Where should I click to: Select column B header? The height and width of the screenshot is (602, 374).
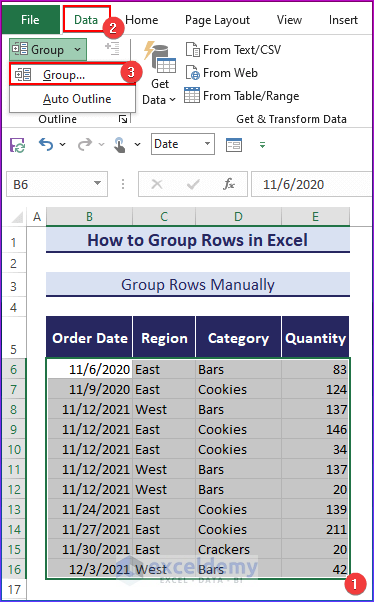coord(89,217)
